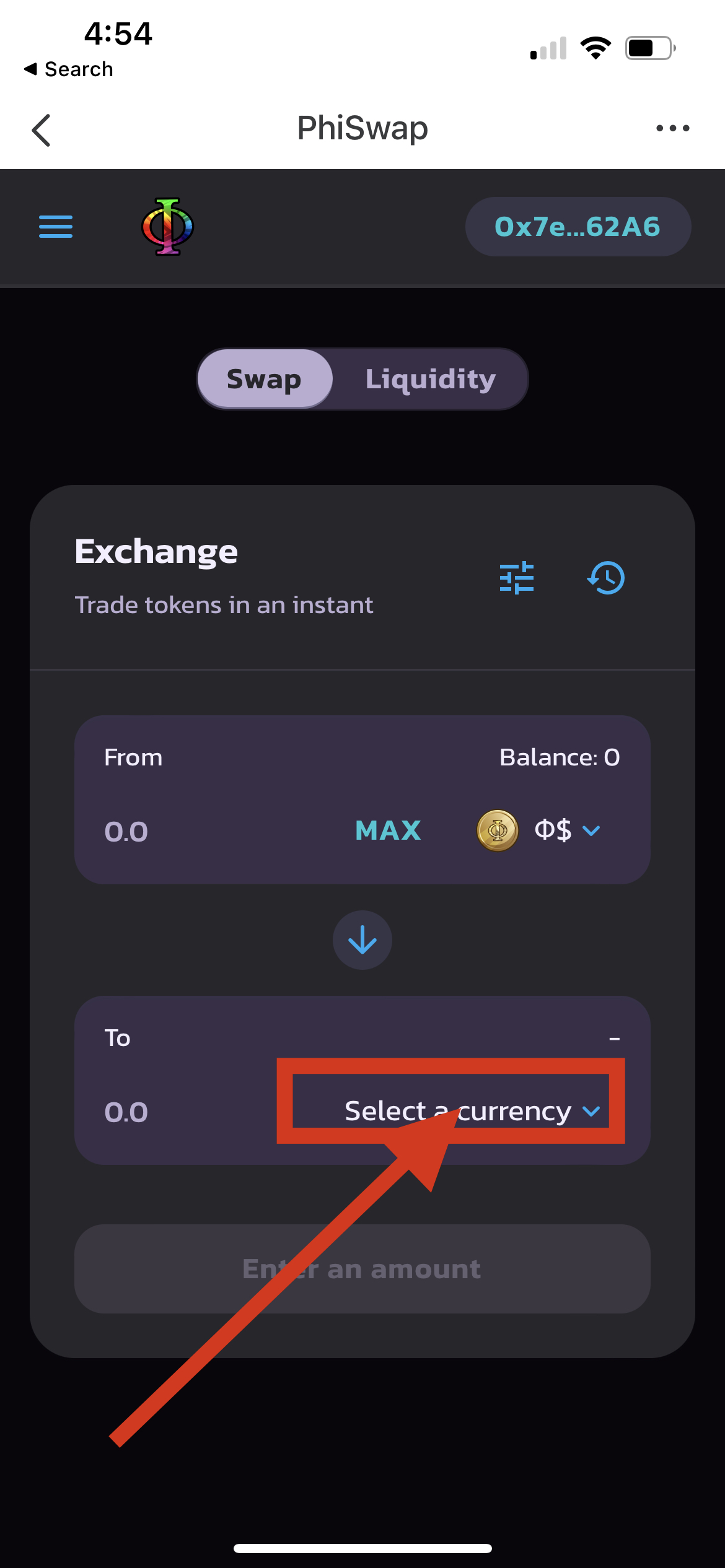Tap the Enter an amount button

click(362, 1269)
